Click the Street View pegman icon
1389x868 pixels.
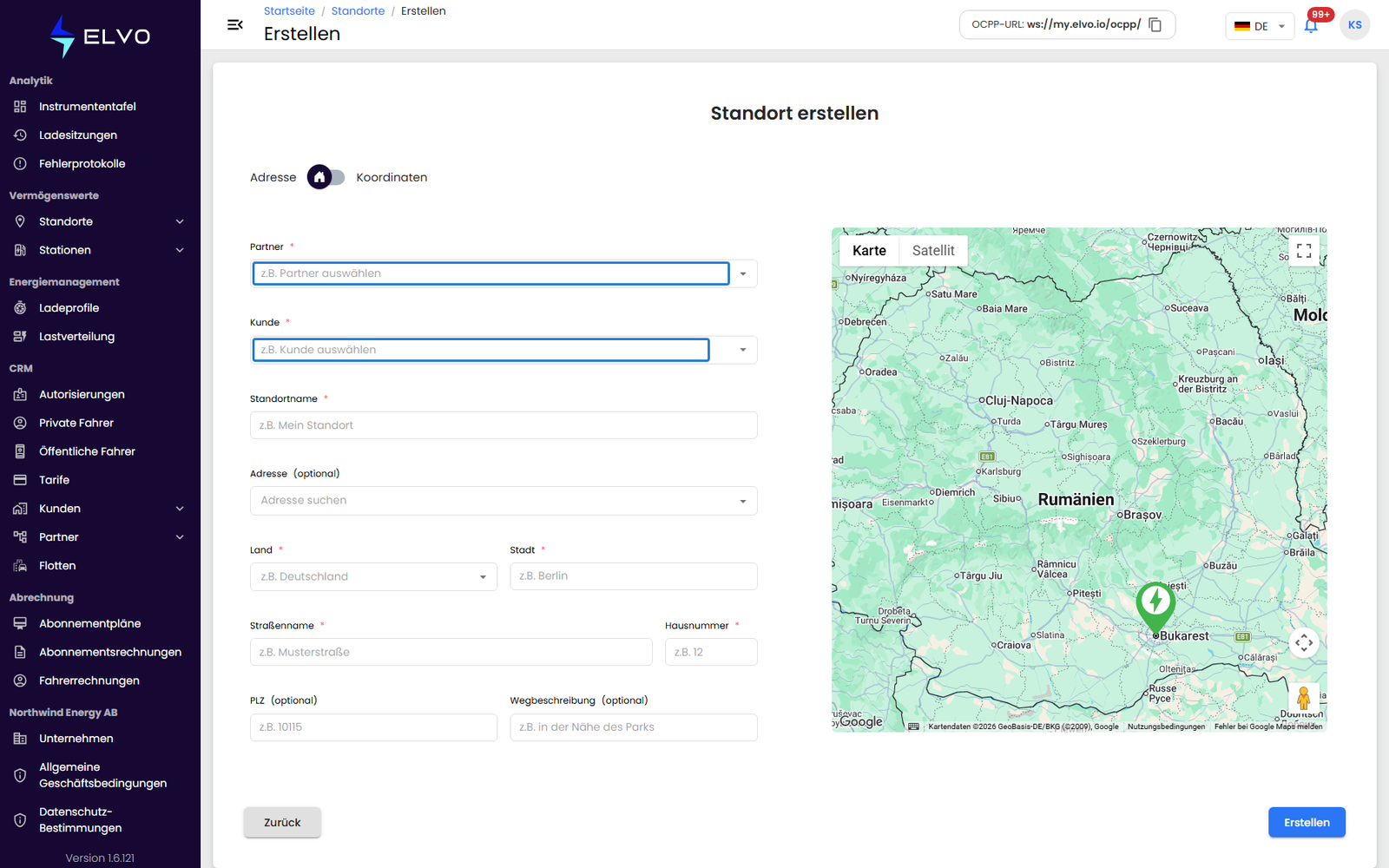tap(1303, 697)
